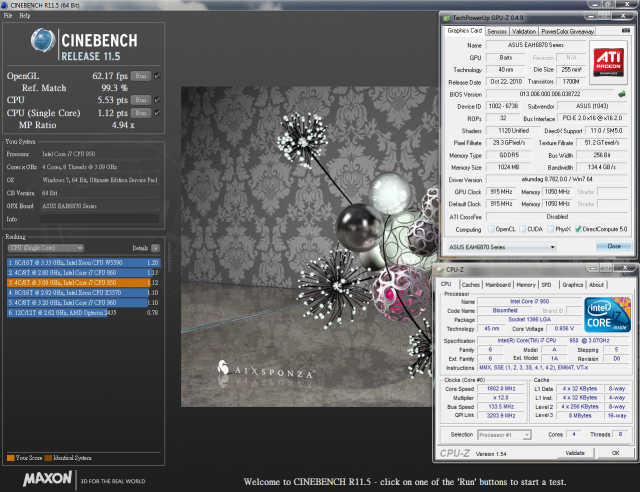Toggle the OpenGL test checkbox
The height and width of the screenshot is (492, 640).
pyautogui.click(x=157, y=76)
